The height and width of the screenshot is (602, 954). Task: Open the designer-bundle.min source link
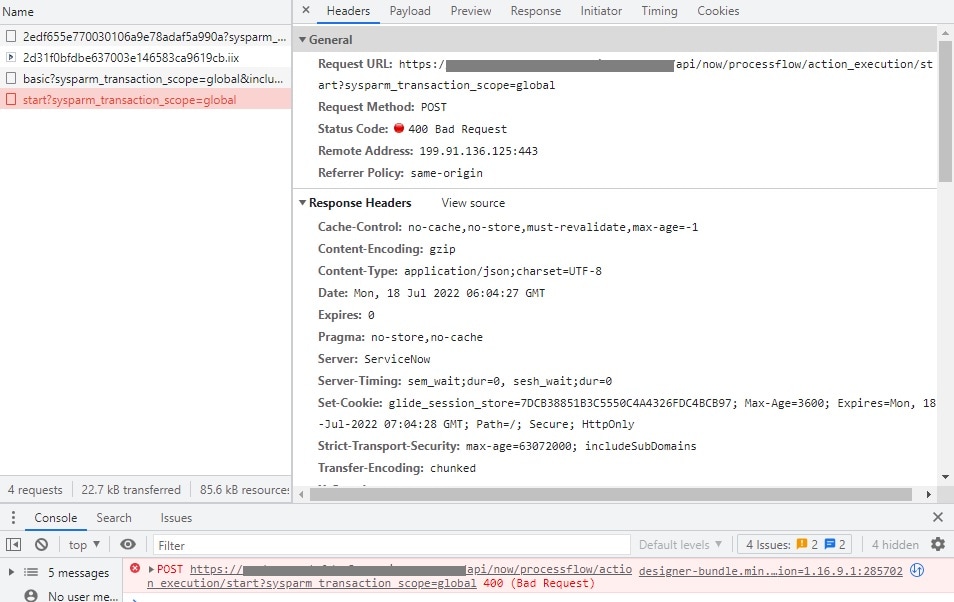770,571
